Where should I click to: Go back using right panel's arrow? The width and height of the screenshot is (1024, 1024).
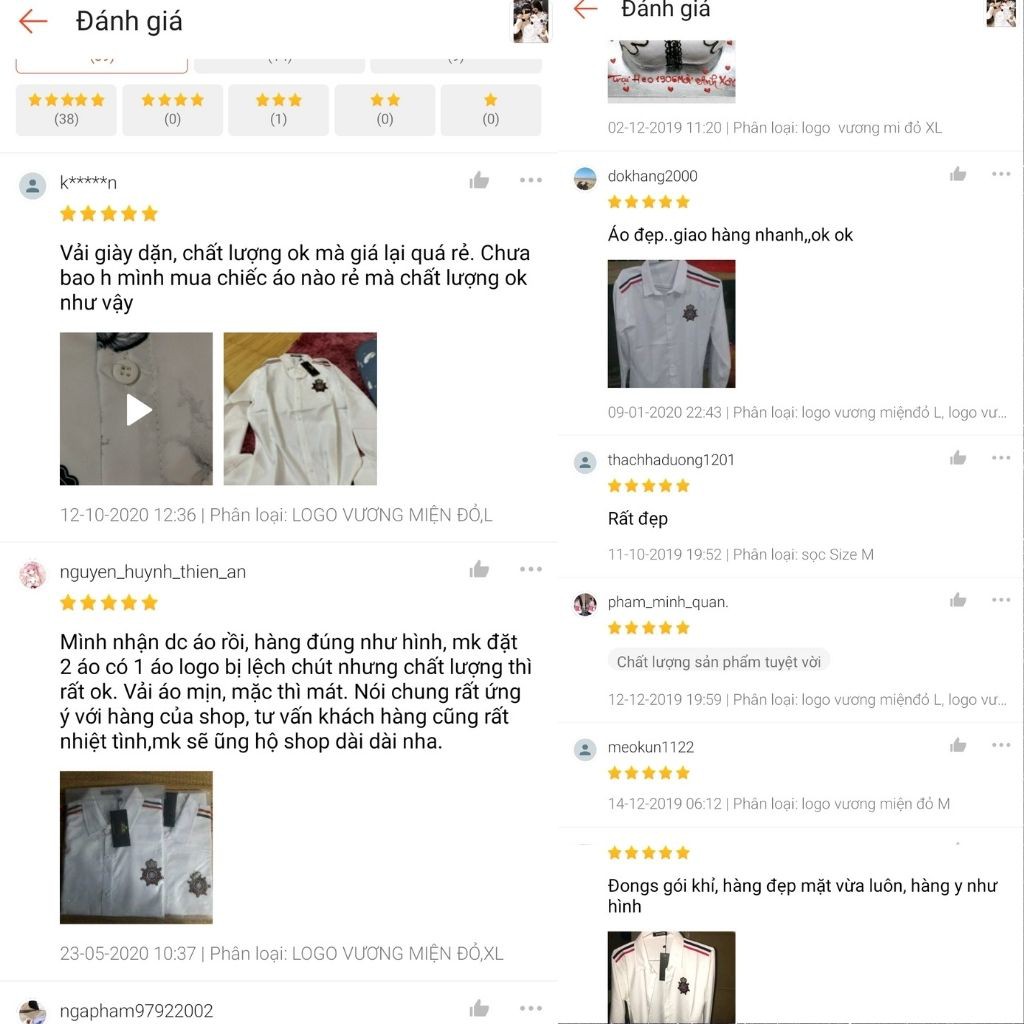coord(585,9)
